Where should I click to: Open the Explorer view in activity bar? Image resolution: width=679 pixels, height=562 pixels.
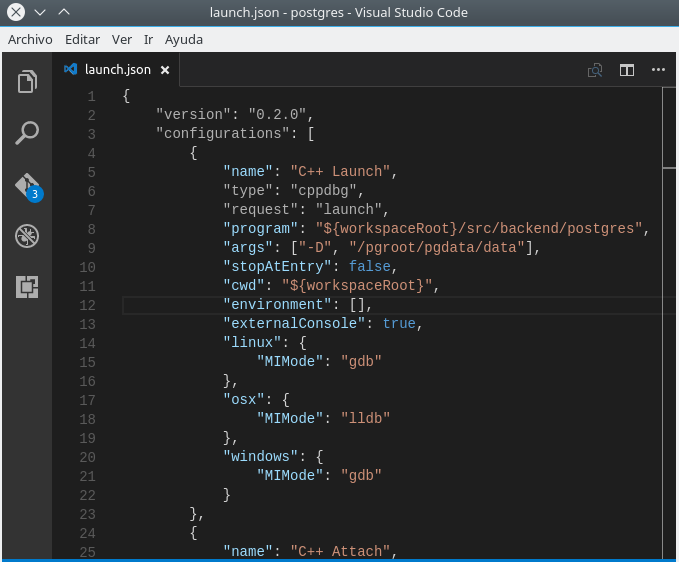(x=26, y=82)
